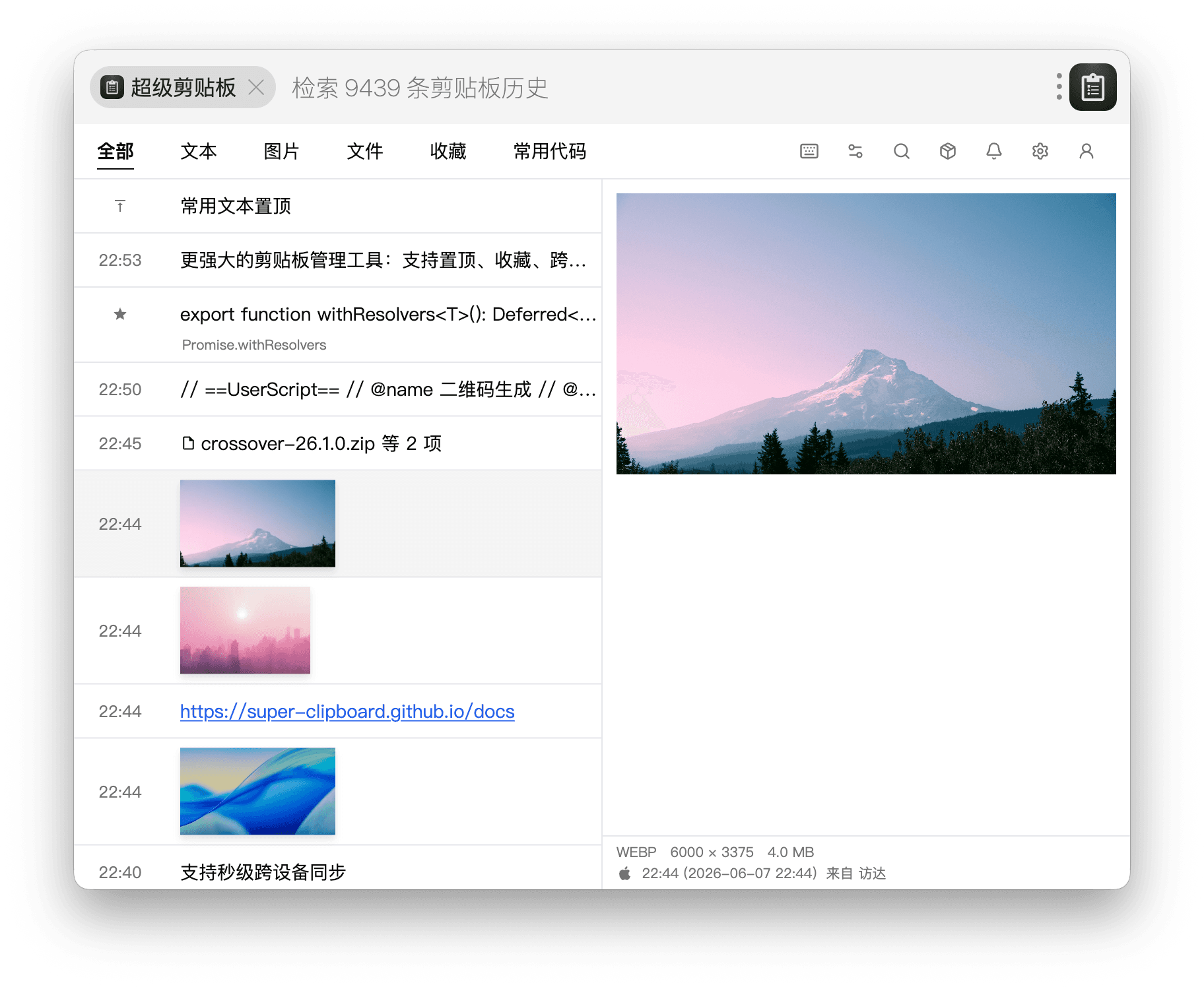Screen dimensions: 1204x987
Task: Select the 更强大的剪贴板管理工具 entry
Action: click(x=337, y=260)
